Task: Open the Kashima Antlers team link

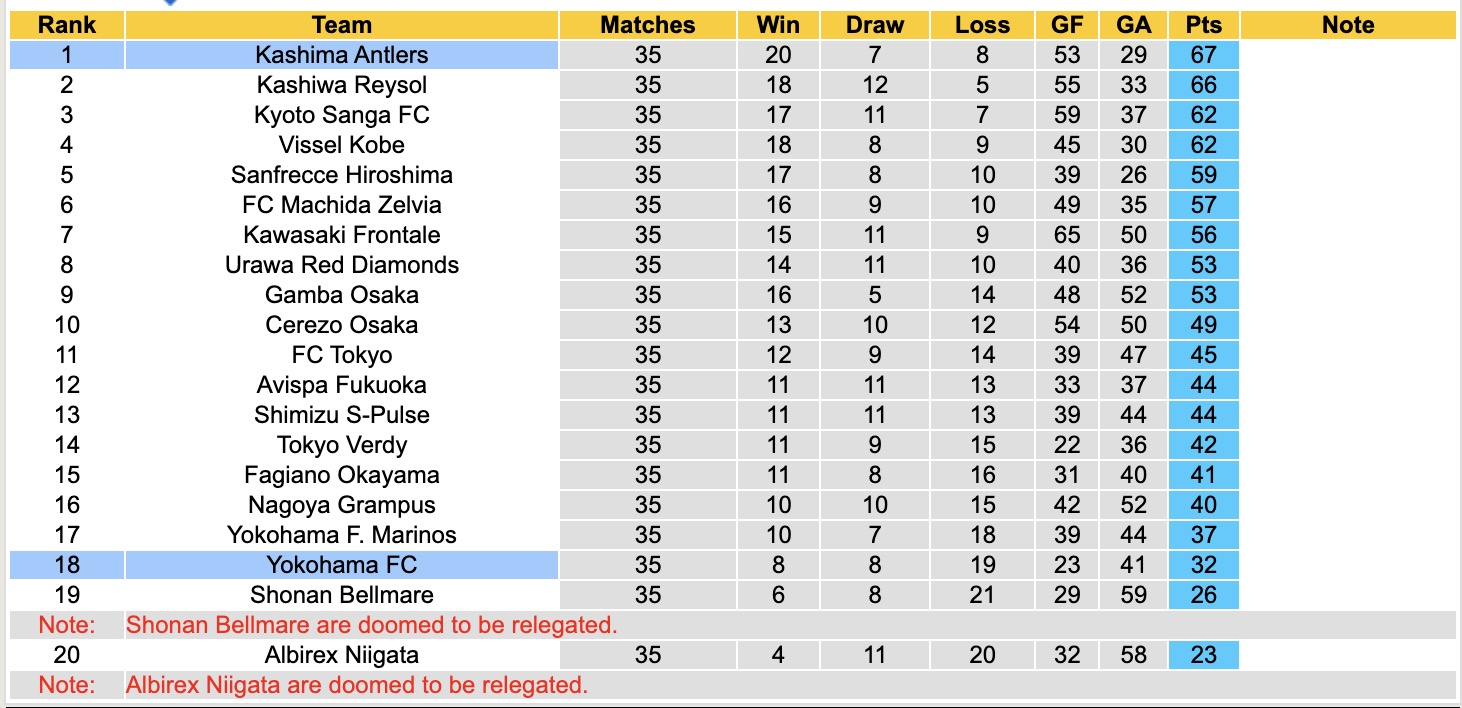Action: (341, 55)
